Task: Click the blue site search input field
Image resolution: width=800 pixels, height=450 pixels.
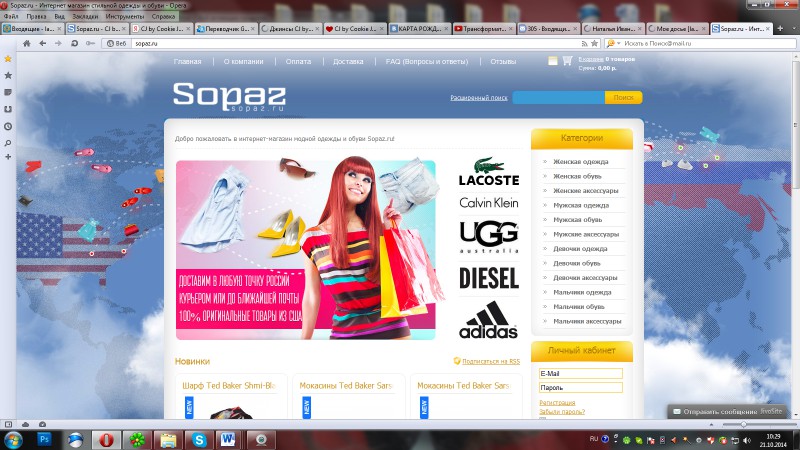Action: pyautogui.click(x=559, y=97)
